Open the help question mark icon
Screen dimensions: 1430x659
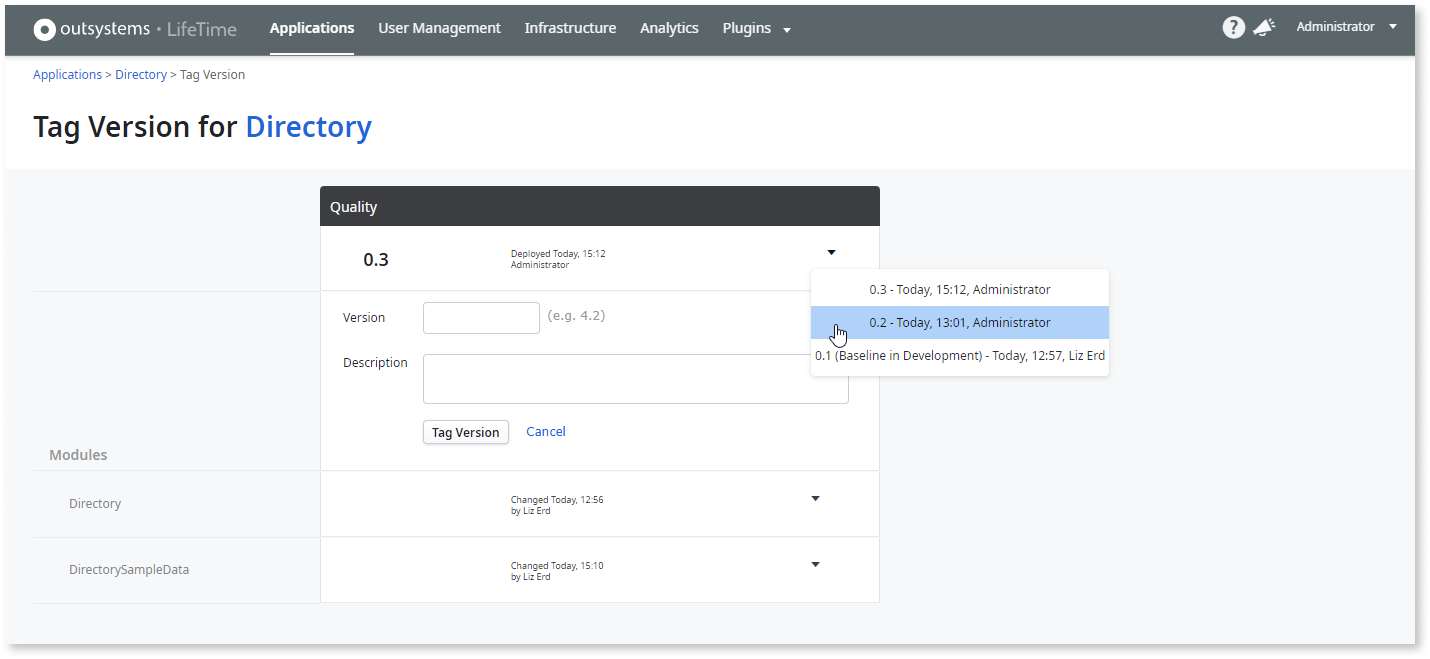click(x=1233, y=28)
